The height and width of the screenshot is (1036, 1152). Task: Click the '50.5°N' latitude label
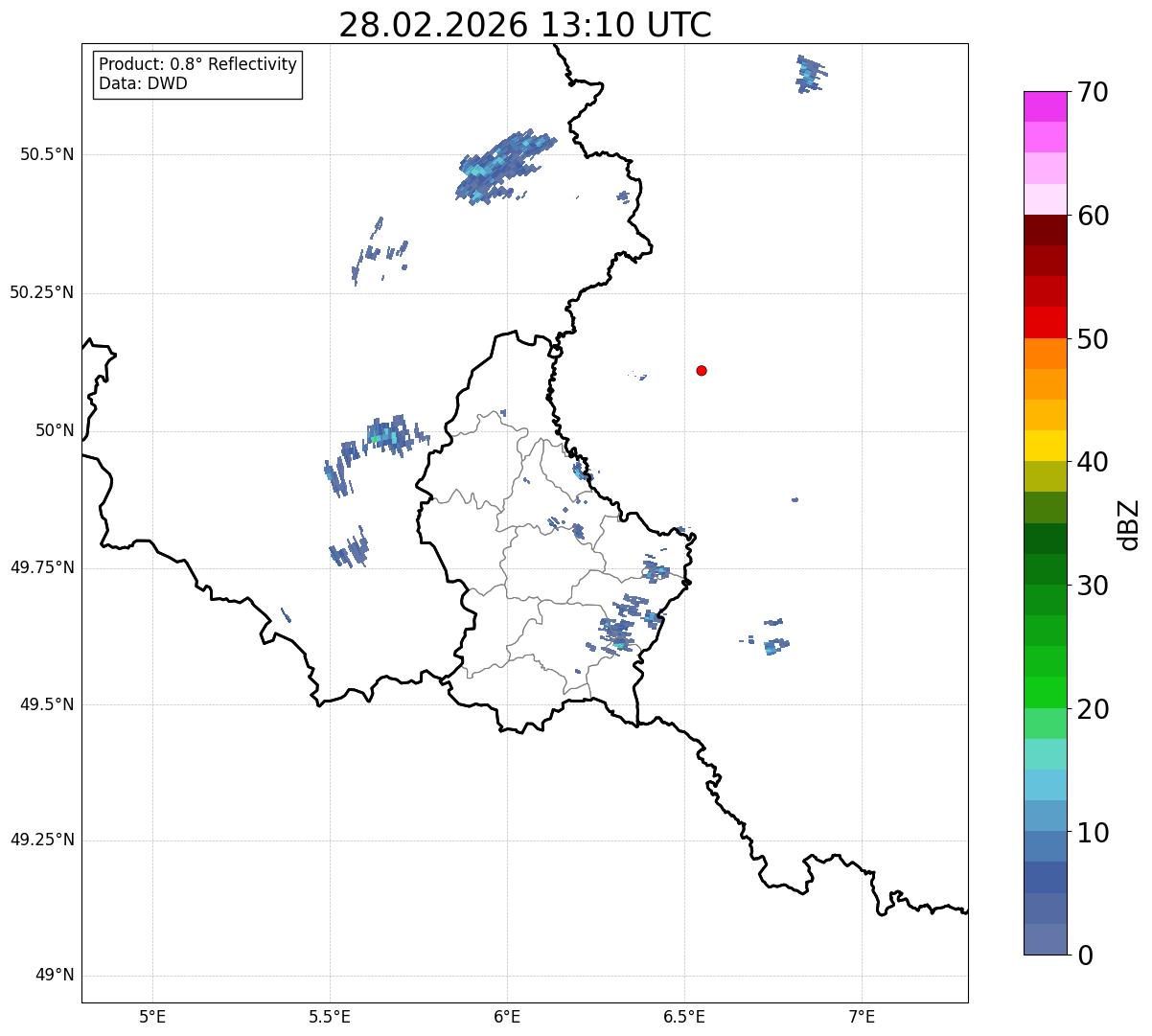(x=46, y=154)
